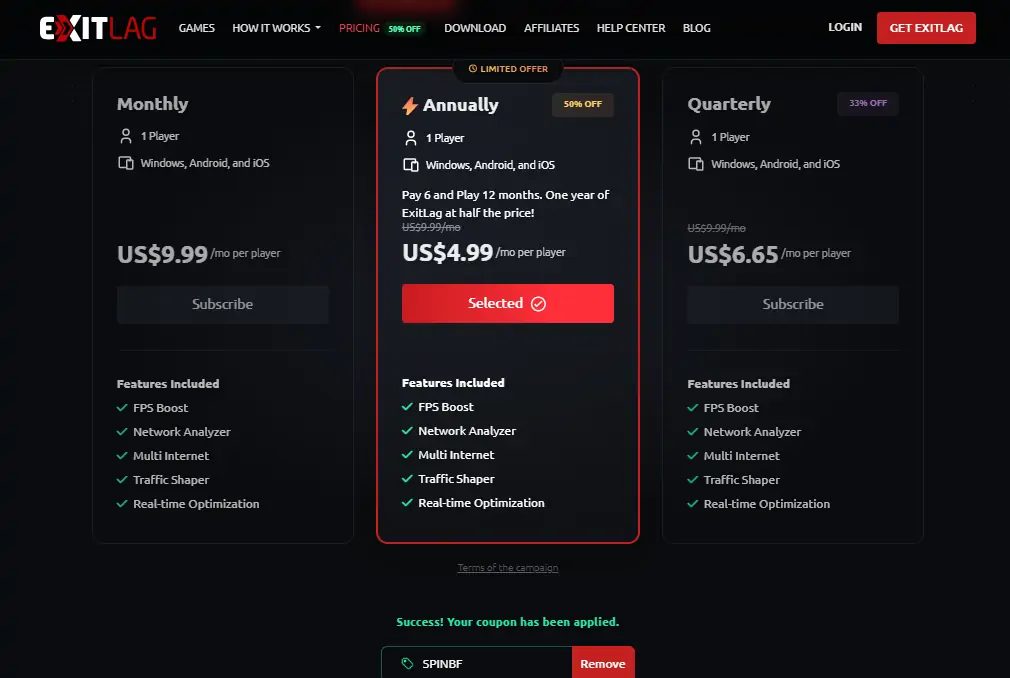Viewport: 1010px width, 678px height.
Task: Click Real-time Optimization checkmark on Quarterly plan
Action: [691, 503]
